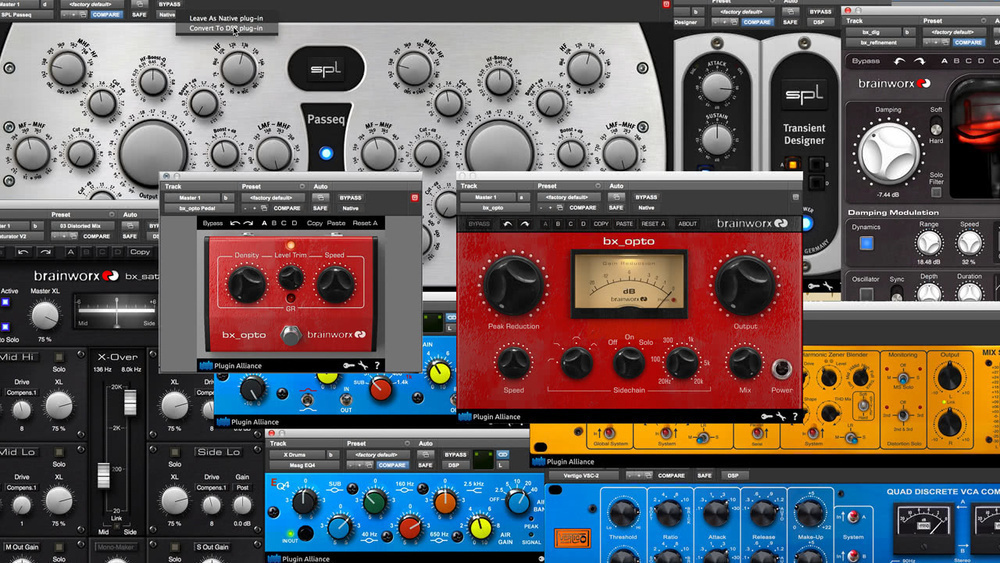Click undo arrow in bx_opto compressor toolbar
1000x563 pixels.
(508, 224)
